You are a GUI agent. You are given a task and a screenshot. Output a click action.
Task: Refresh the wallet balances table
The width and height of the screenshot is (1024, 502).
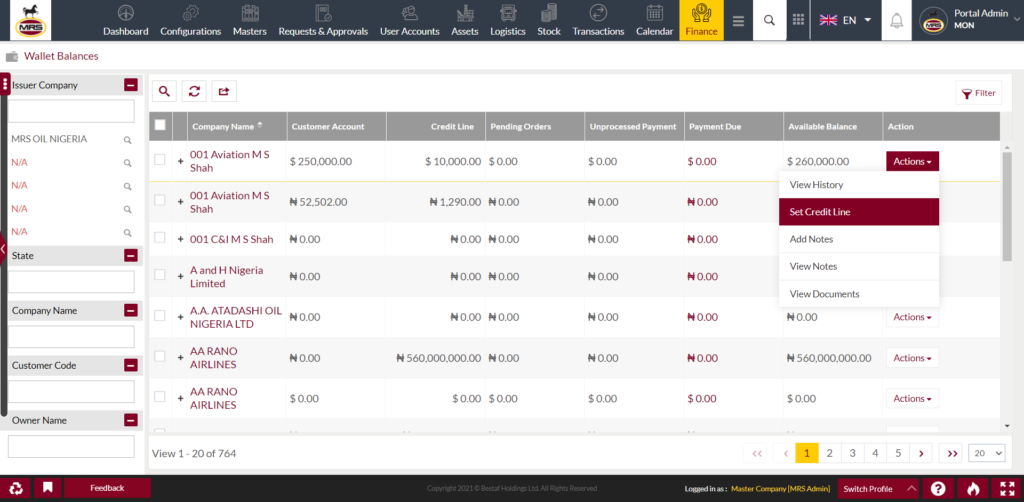click(194, 92)
